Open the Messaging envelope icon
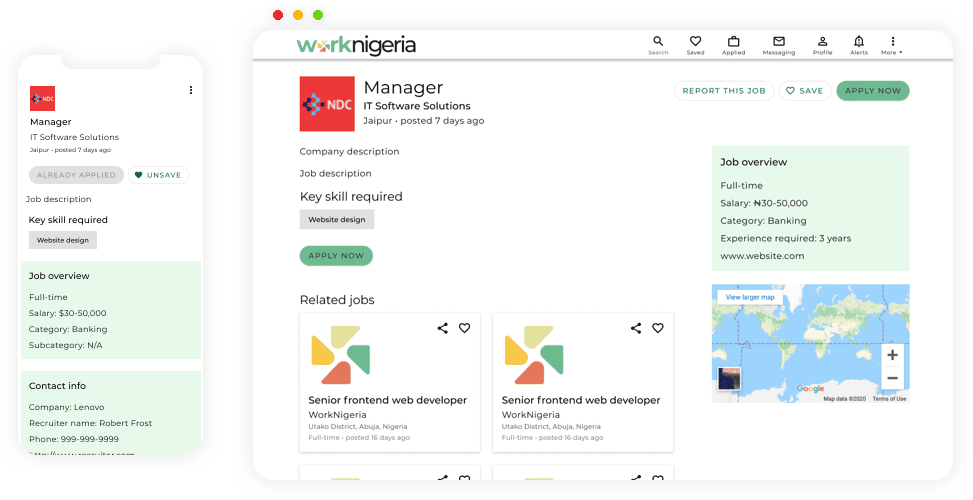Screen dimensions: 973x500 pos(779,44)
